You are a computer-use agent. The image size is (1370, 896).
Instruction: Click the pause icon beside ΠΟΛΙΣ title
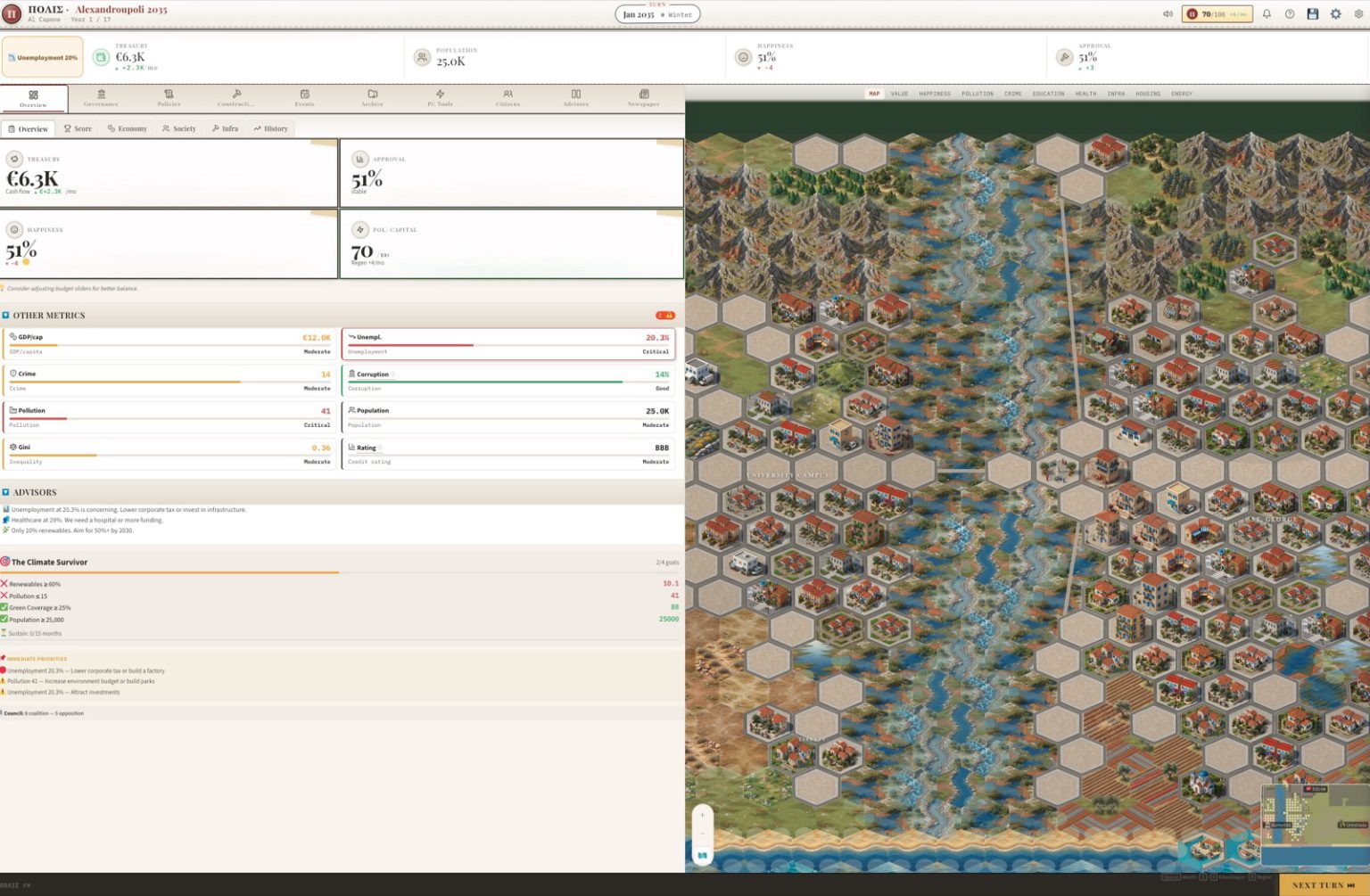[x=12, y=13]
